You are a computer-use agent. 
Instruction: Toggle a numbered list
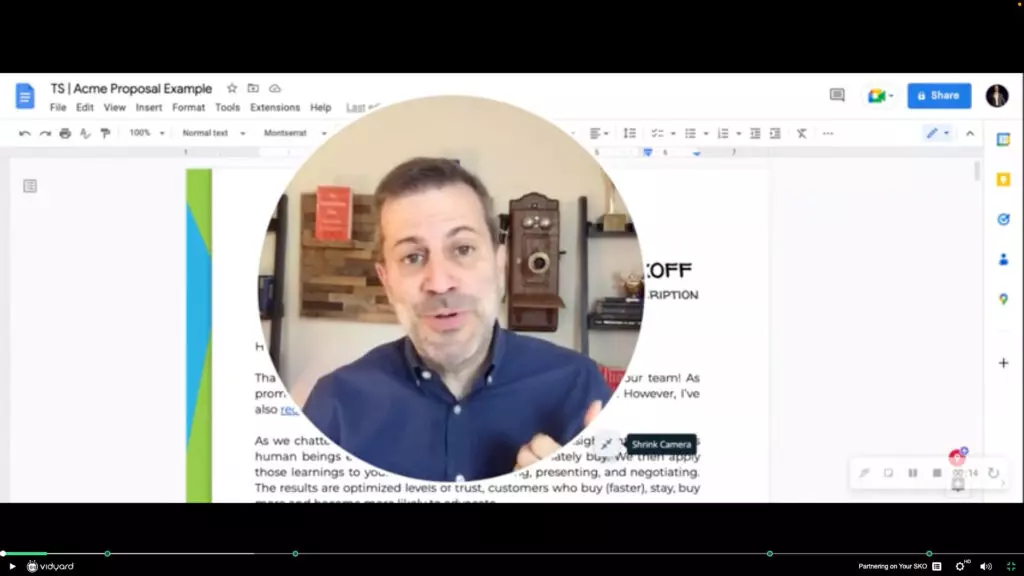pyautogui.click(x=723, y=132)
